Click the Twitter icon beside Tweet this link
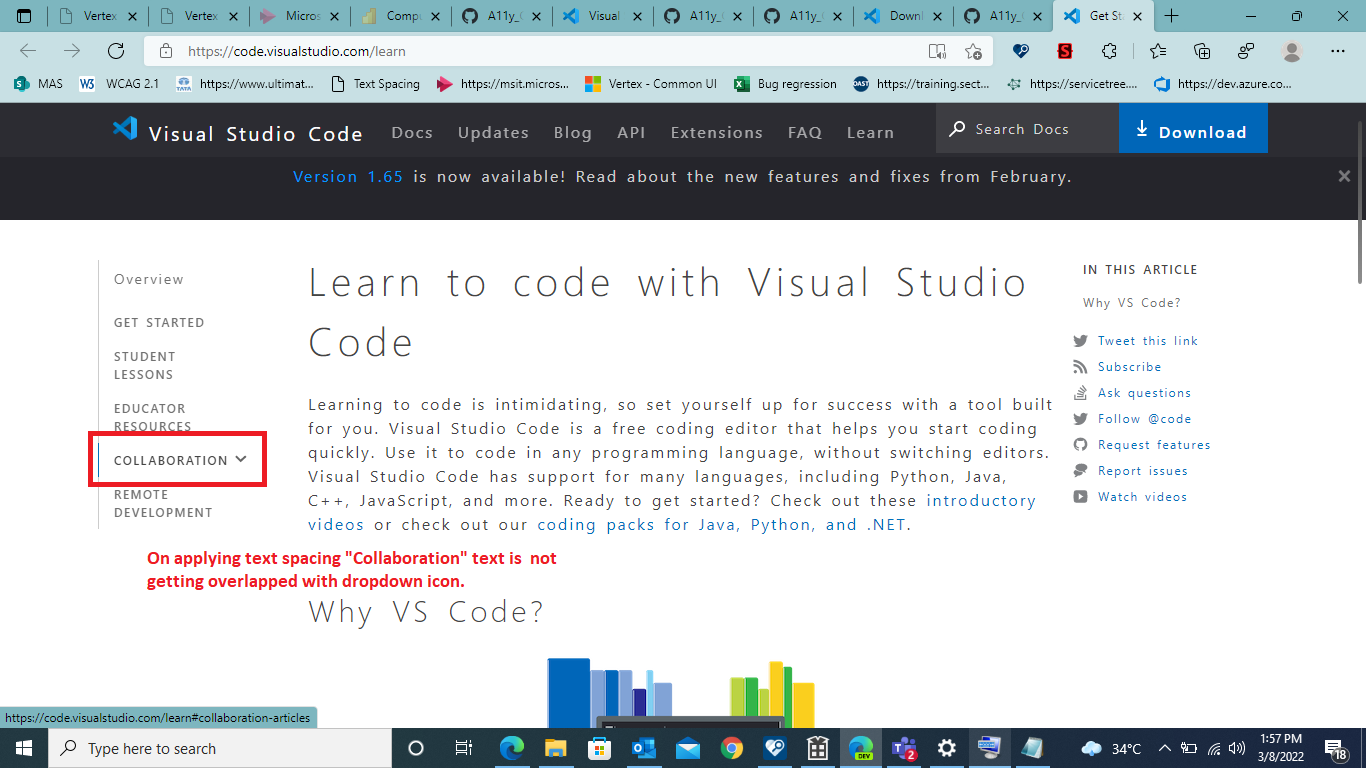This screenshot has height=768, width=1366. coord(1081,340)
